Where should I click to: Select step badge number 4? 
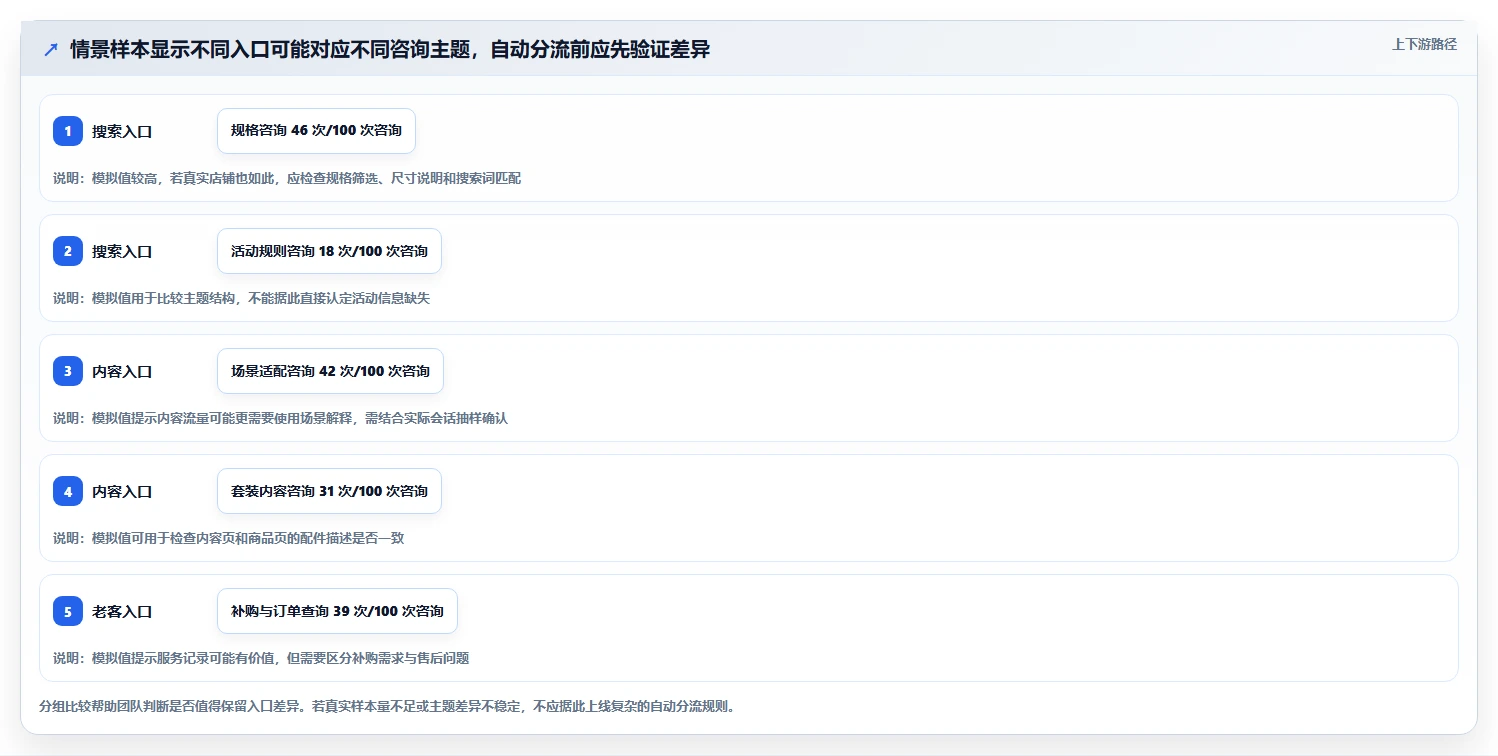(68, 491)
